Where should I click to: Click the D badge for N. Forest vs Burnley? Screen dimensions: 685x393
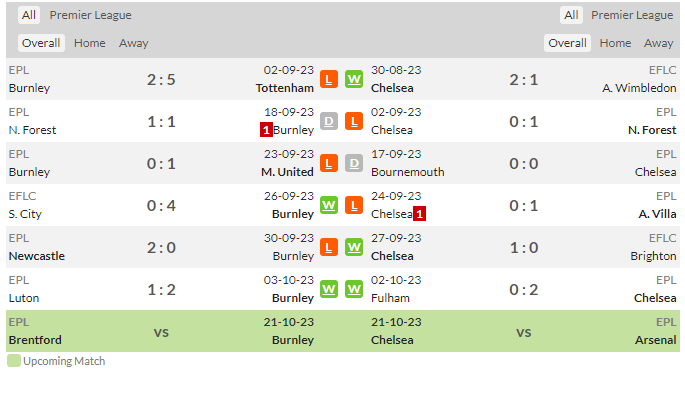click(329, 121)
